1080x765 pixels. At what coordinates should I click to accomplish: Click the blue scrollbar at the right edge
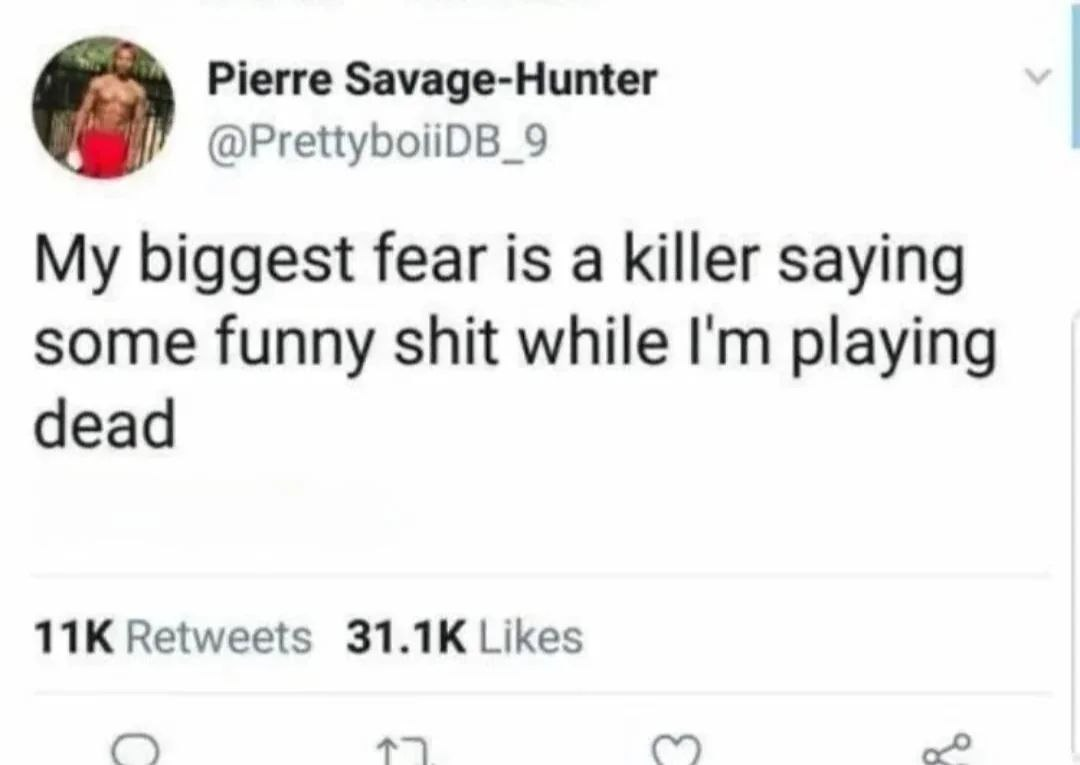point(1075,74)
